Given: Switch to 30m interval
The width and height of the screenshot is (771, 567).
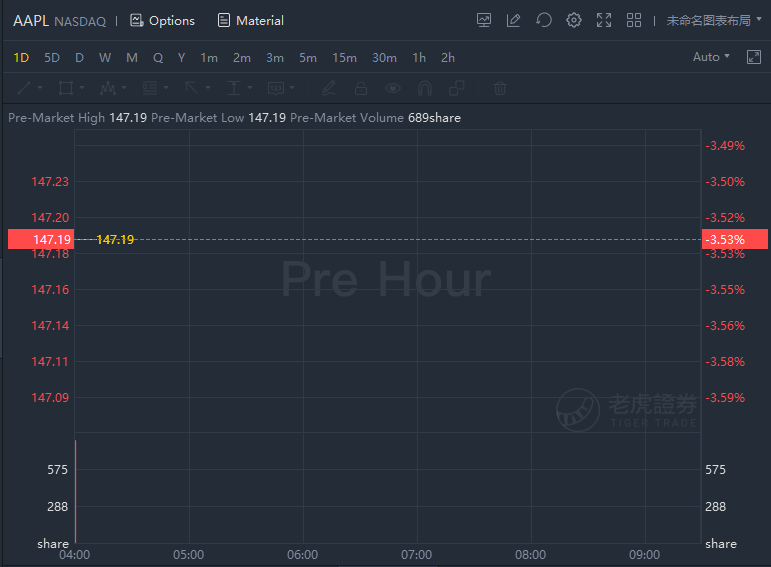Looking at the screenshot, I should (x=385, y=58).
